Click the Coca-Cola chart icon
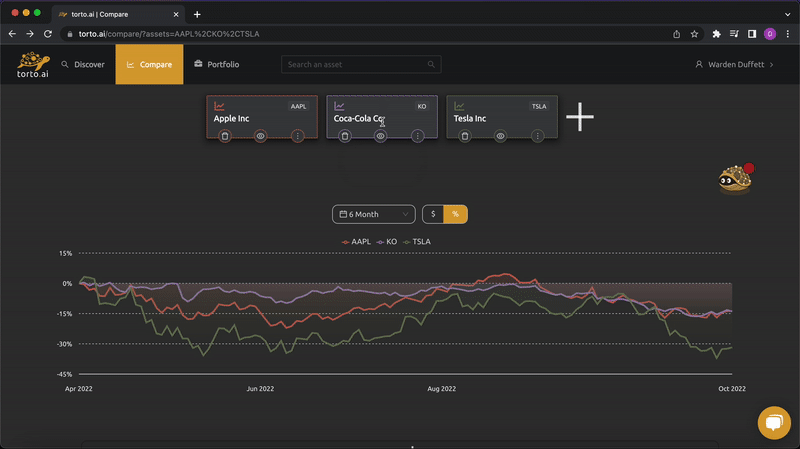The image size is (800, 449). point(339,106)
